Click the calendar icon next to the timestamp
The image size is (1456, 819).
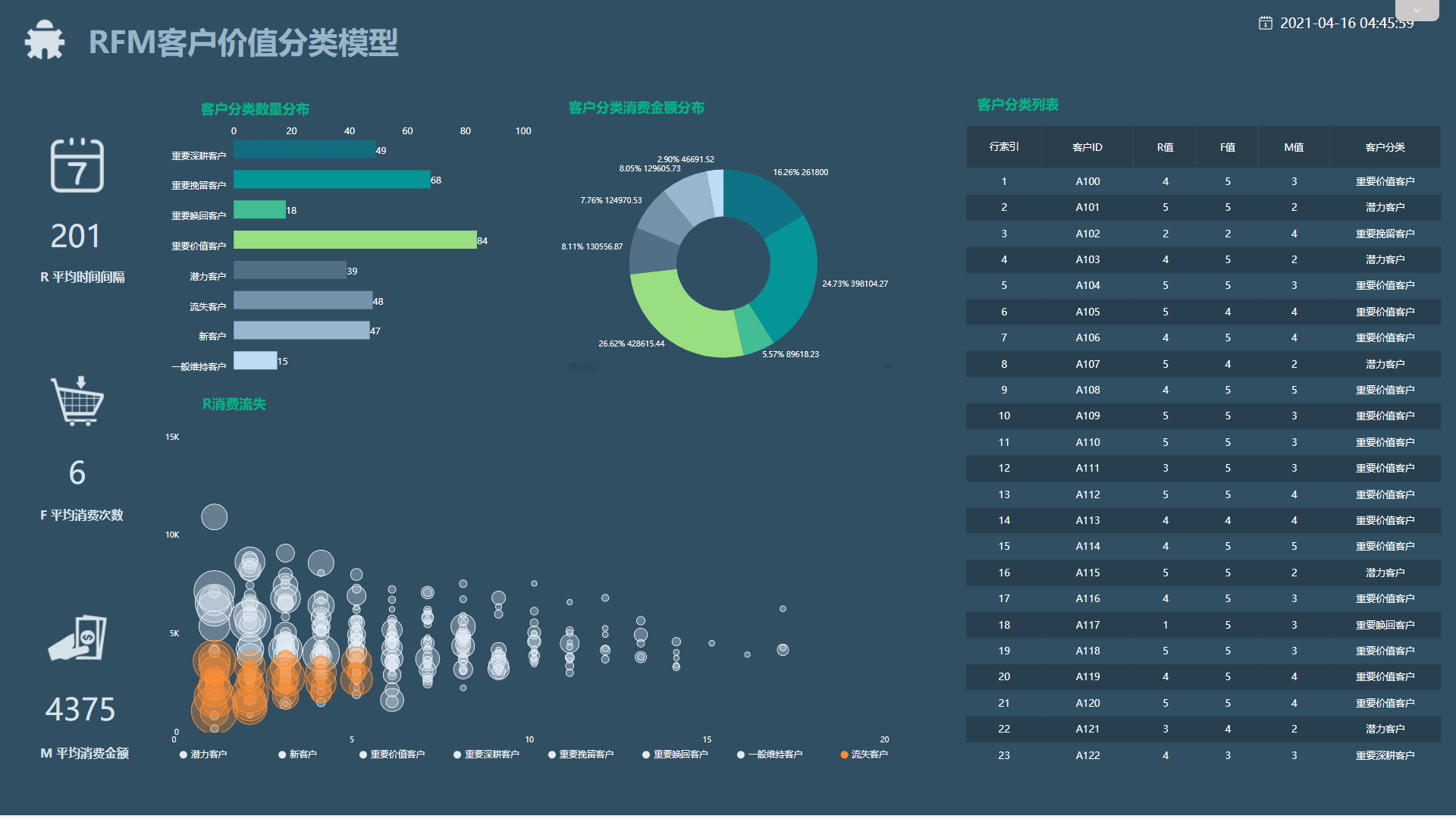1265,23
